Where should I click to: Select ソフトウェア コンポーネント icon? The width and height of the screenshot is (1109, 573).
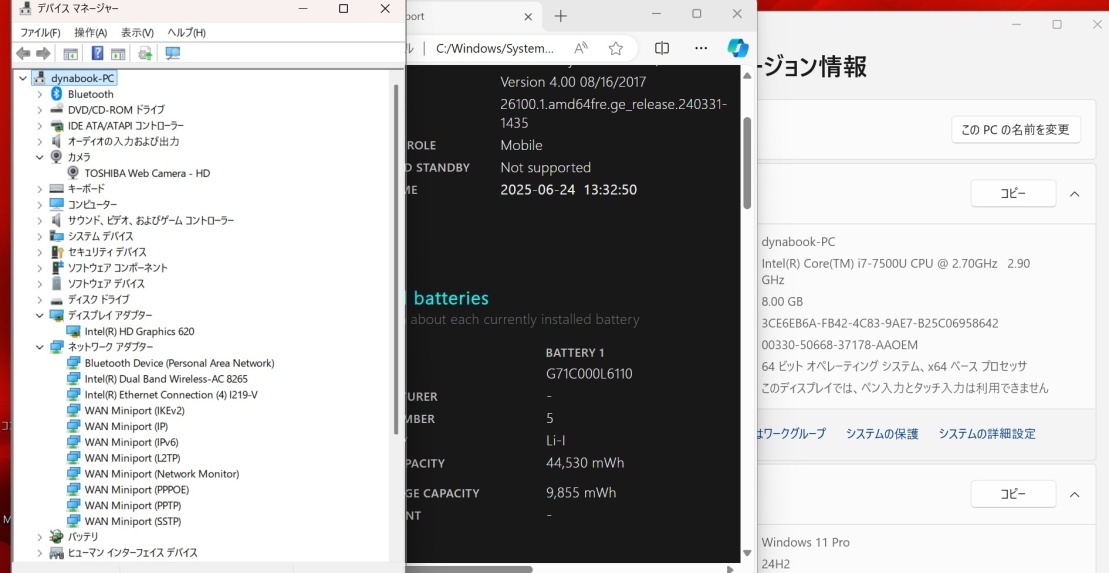(57, 267)
